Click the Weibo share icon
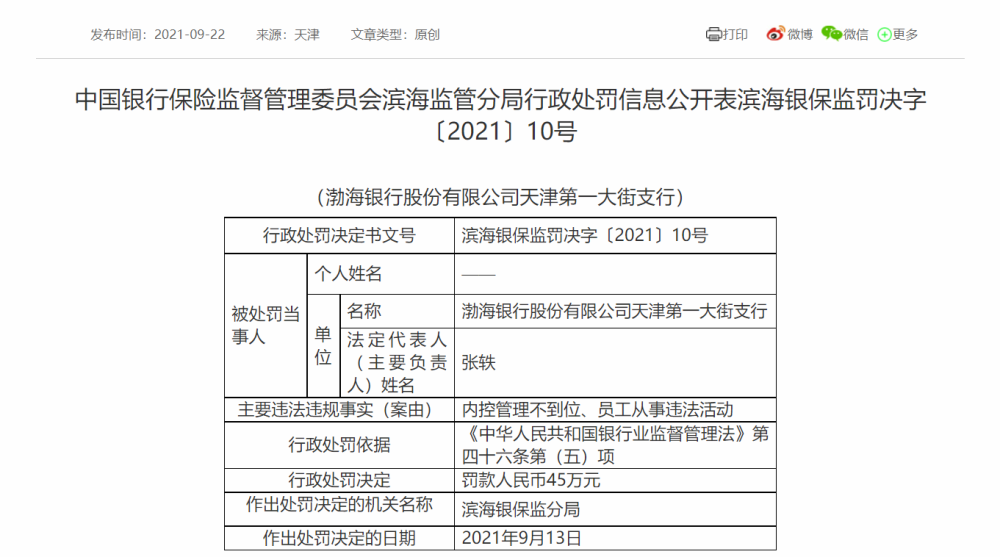 [775, 34]
